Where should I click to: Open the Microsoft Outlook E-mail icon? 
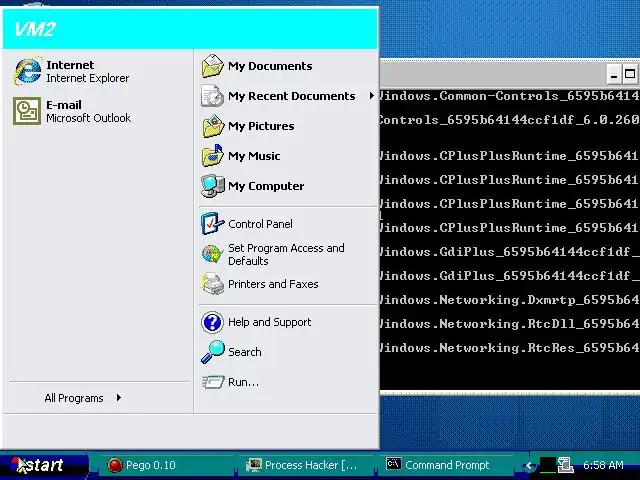coord(27,111)
